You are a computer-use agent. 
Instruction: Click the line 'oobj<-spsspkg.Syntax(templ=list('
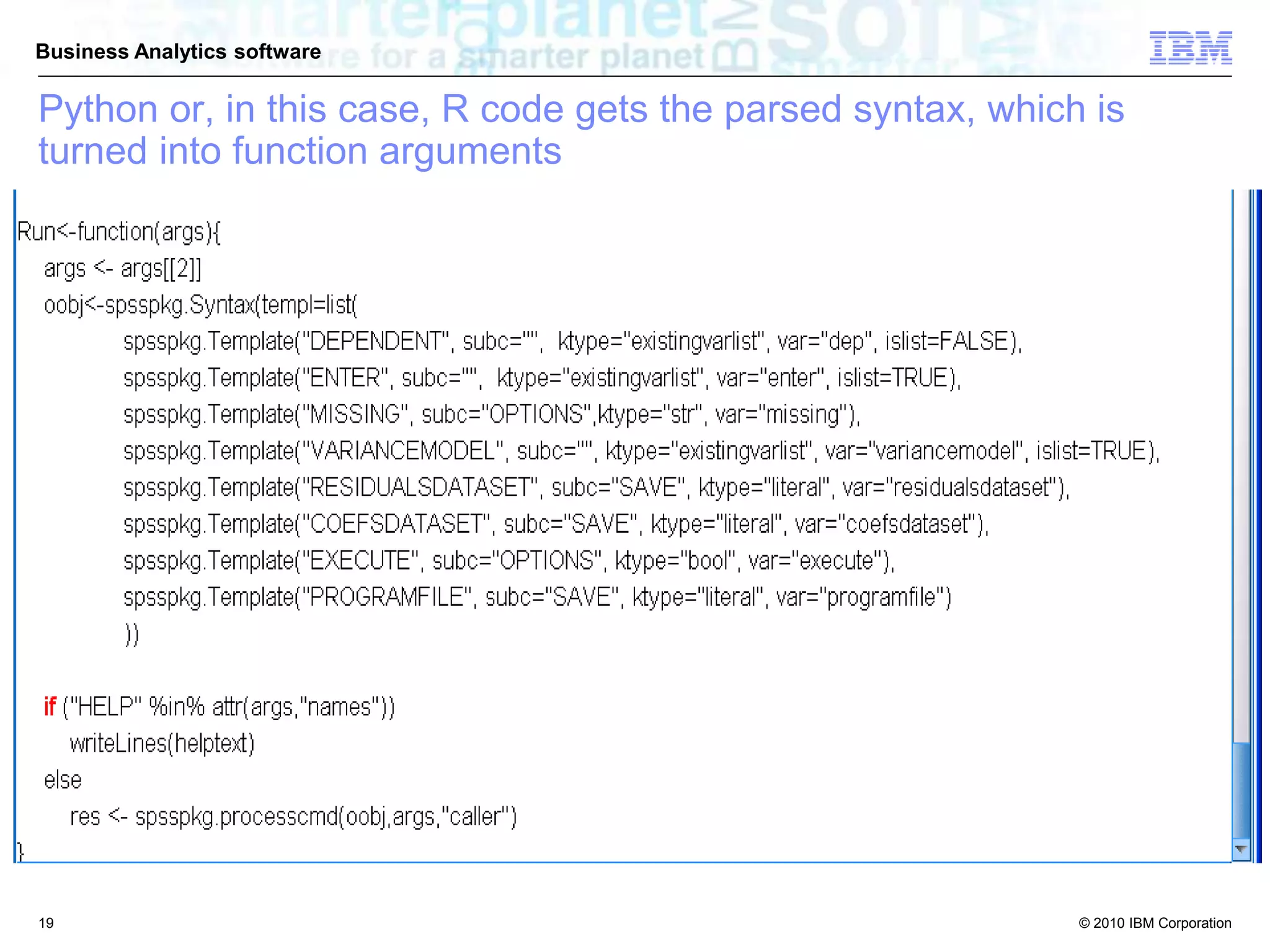tap(201, 306)
